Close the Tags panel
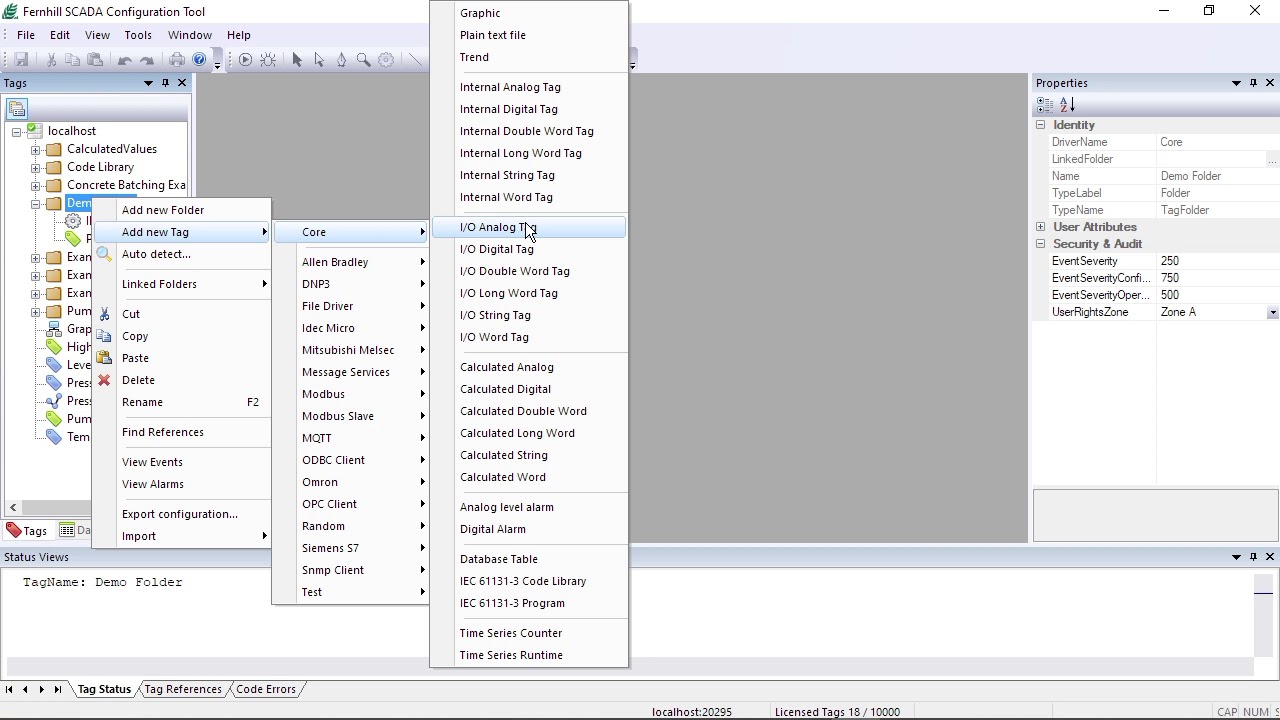 click(x=182, y=83)
